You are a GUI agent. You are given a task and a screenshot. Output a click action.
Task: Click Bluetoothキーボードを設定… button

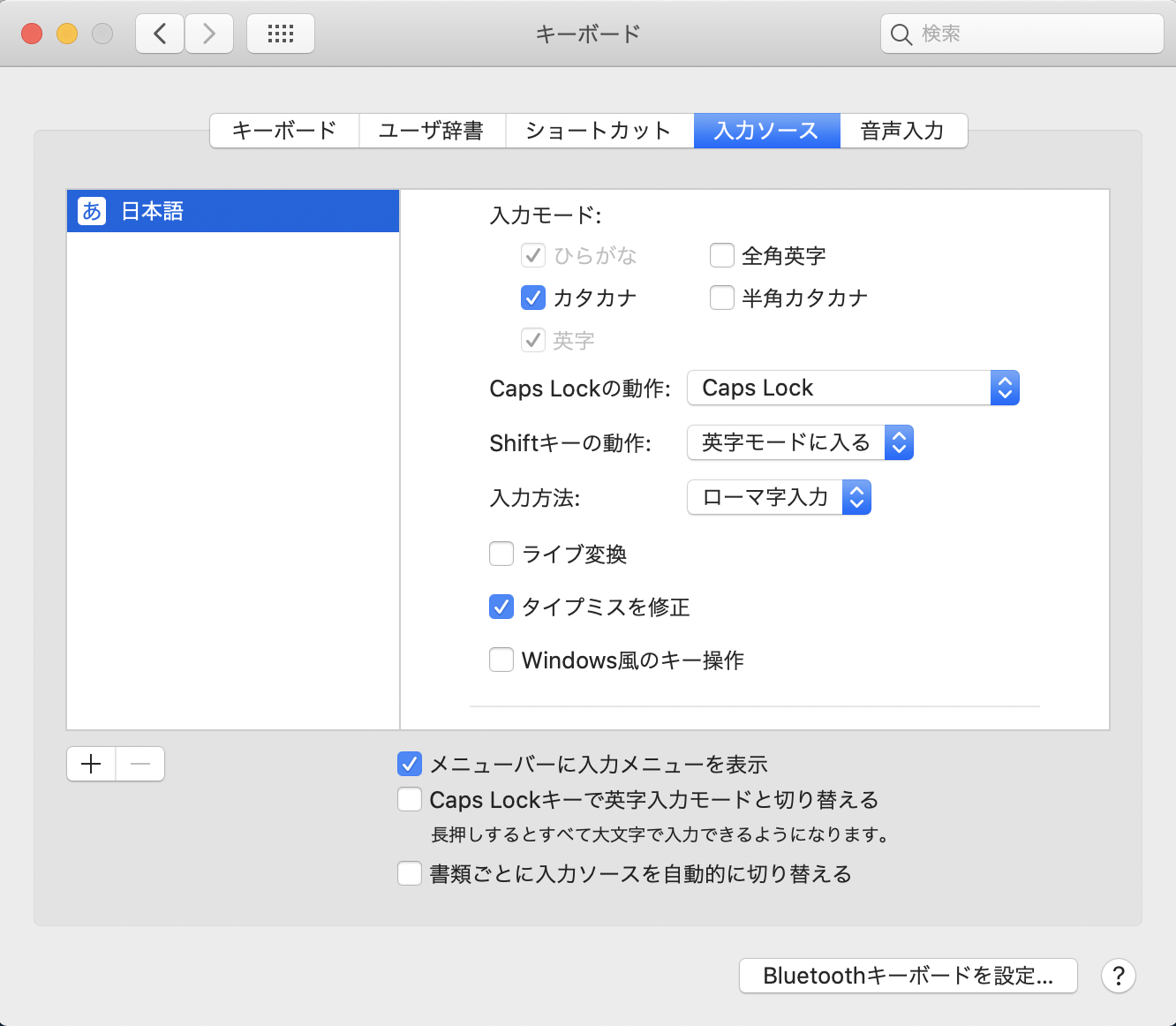(908, 976)
